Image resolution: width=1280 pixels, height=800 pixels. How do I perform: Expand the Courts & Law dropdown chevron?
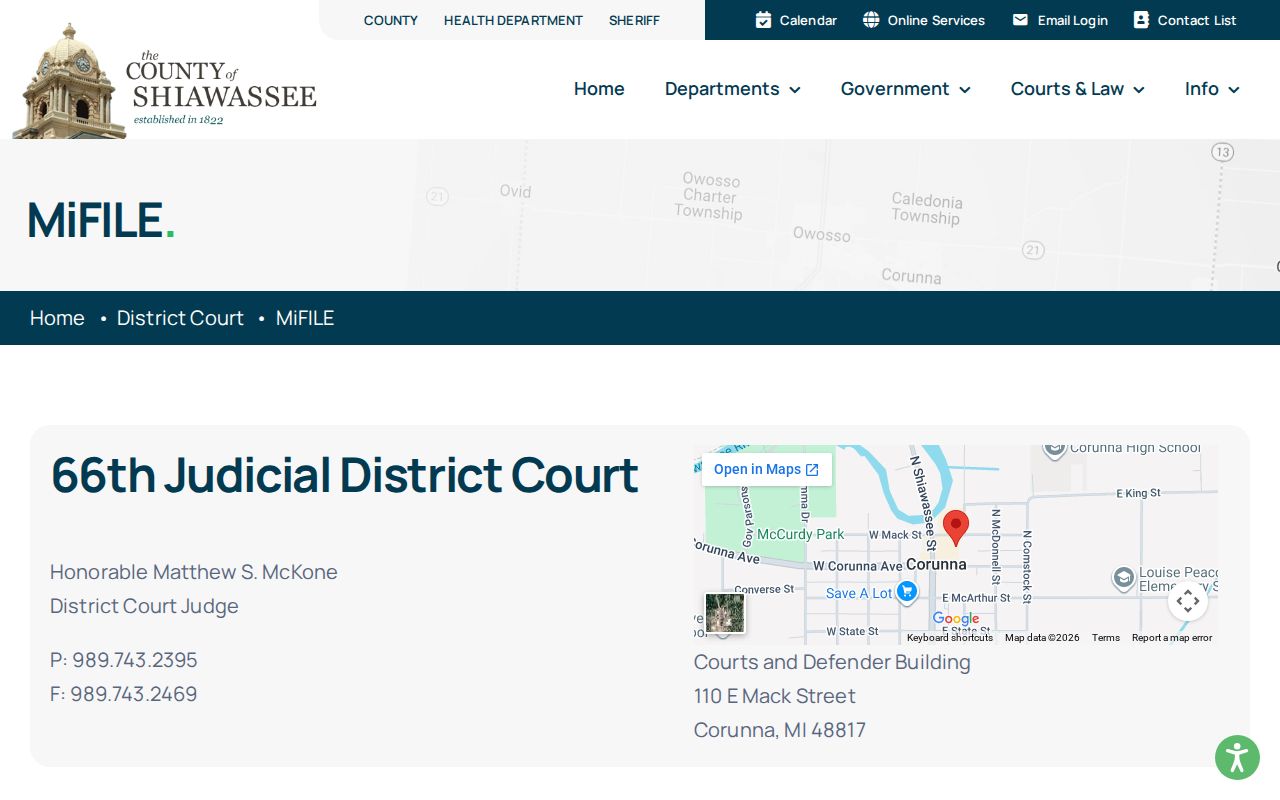pos(1139,90)
